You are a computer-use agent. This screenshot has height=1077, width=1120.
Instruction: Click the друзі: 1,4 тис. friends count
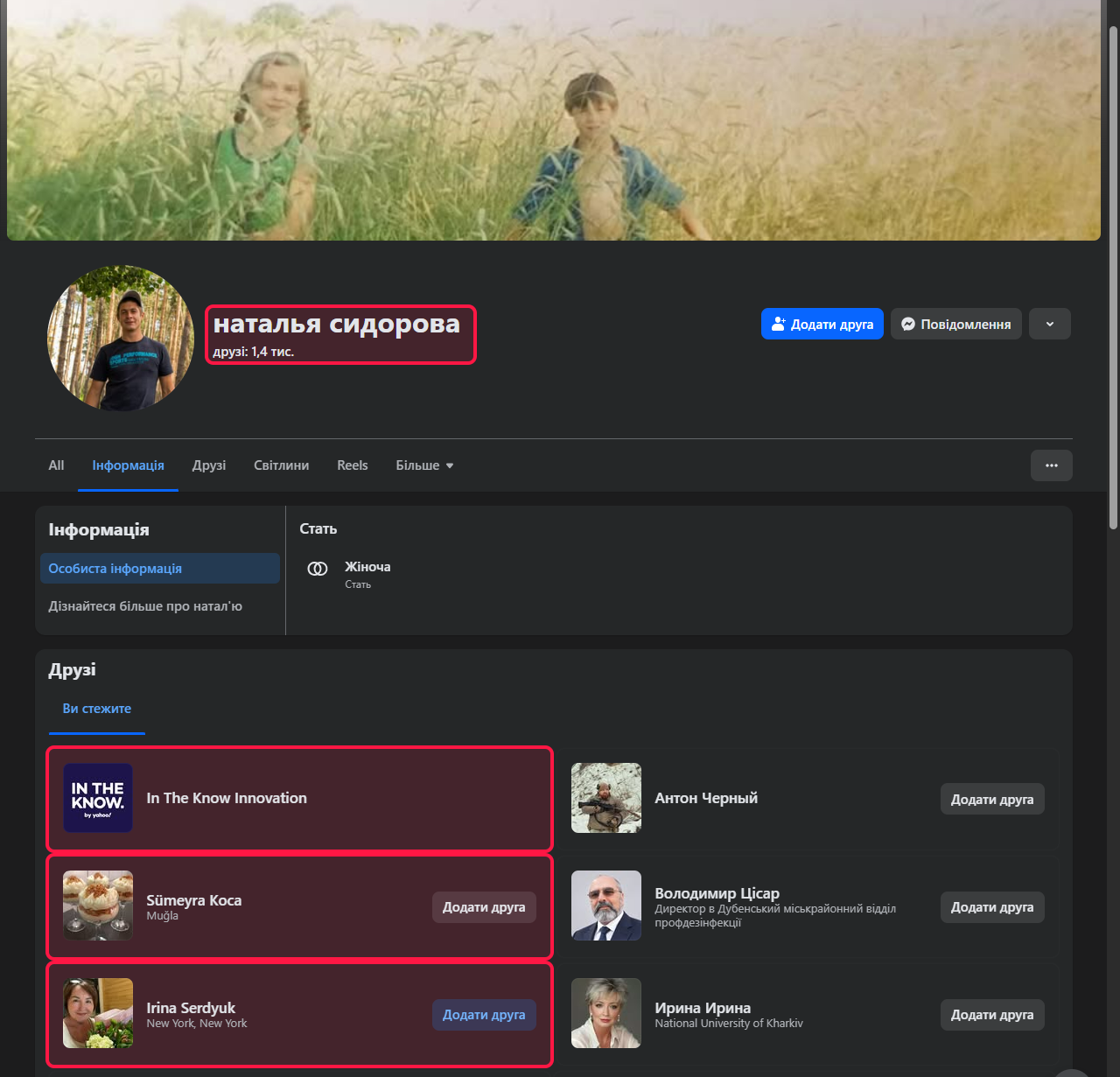(254, 352)
